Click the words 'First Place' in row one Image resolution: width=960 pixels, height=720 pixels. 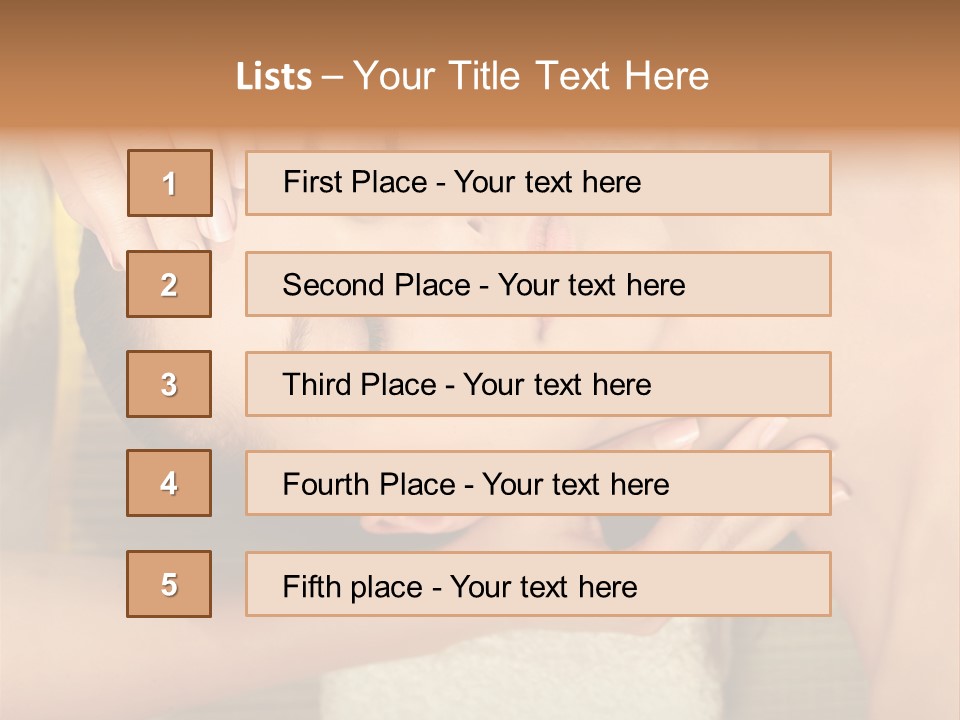[355, 182]
